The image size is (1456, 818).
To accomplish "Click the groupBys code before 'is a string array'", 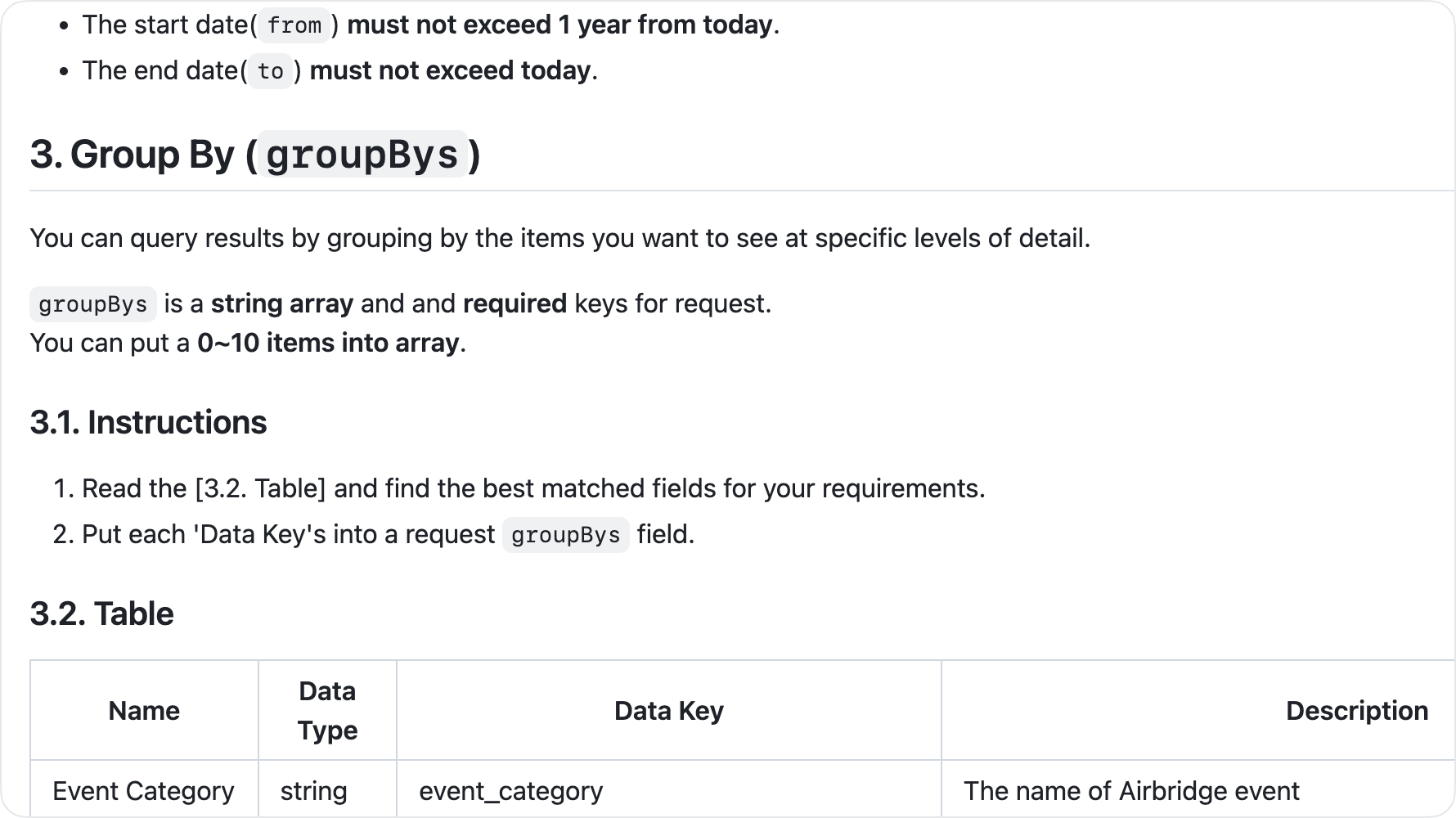I will (x=92, y=304).
